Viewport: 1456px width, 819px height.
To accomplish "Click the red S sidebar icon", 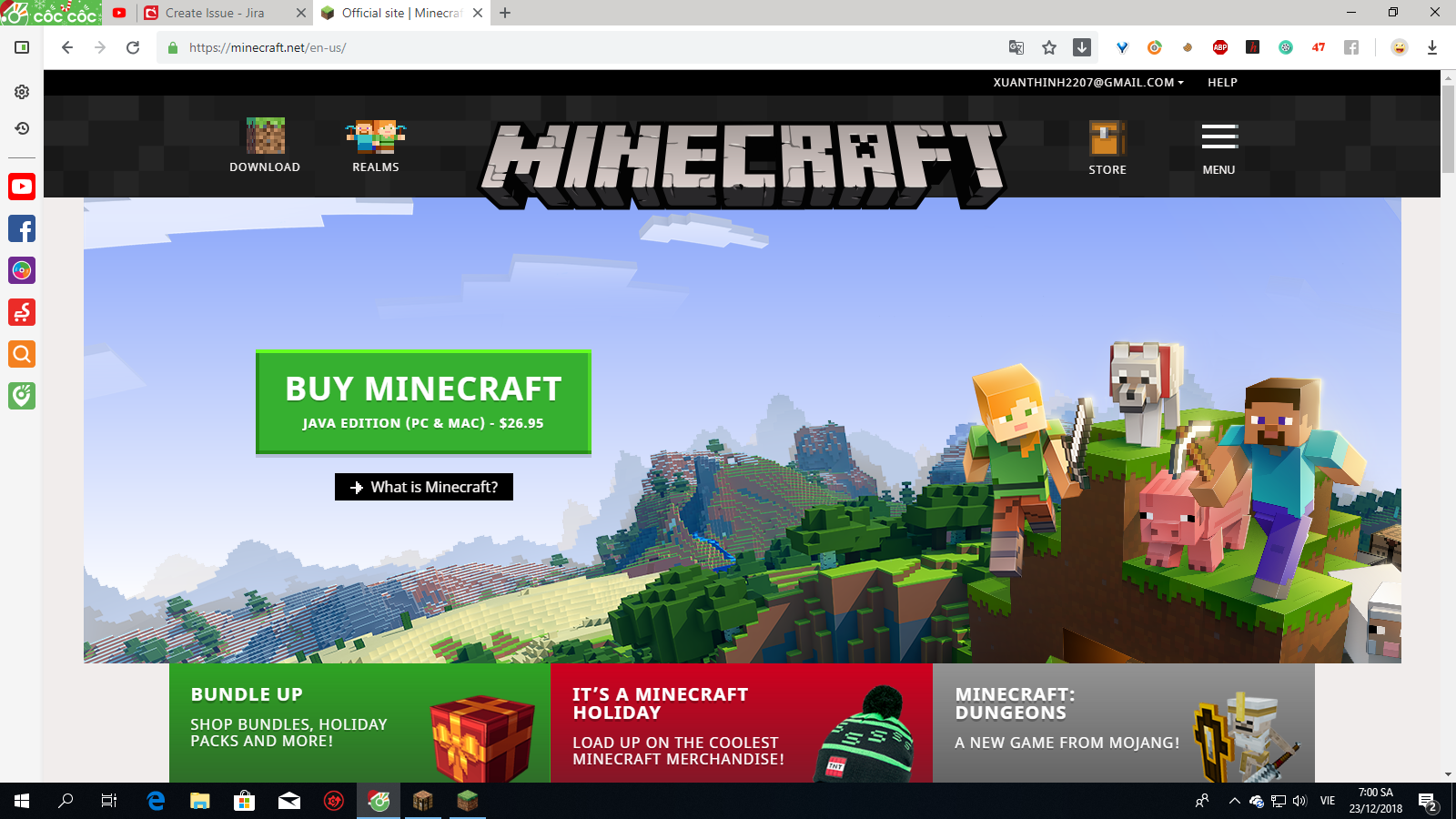I will [x=22, y=312].
